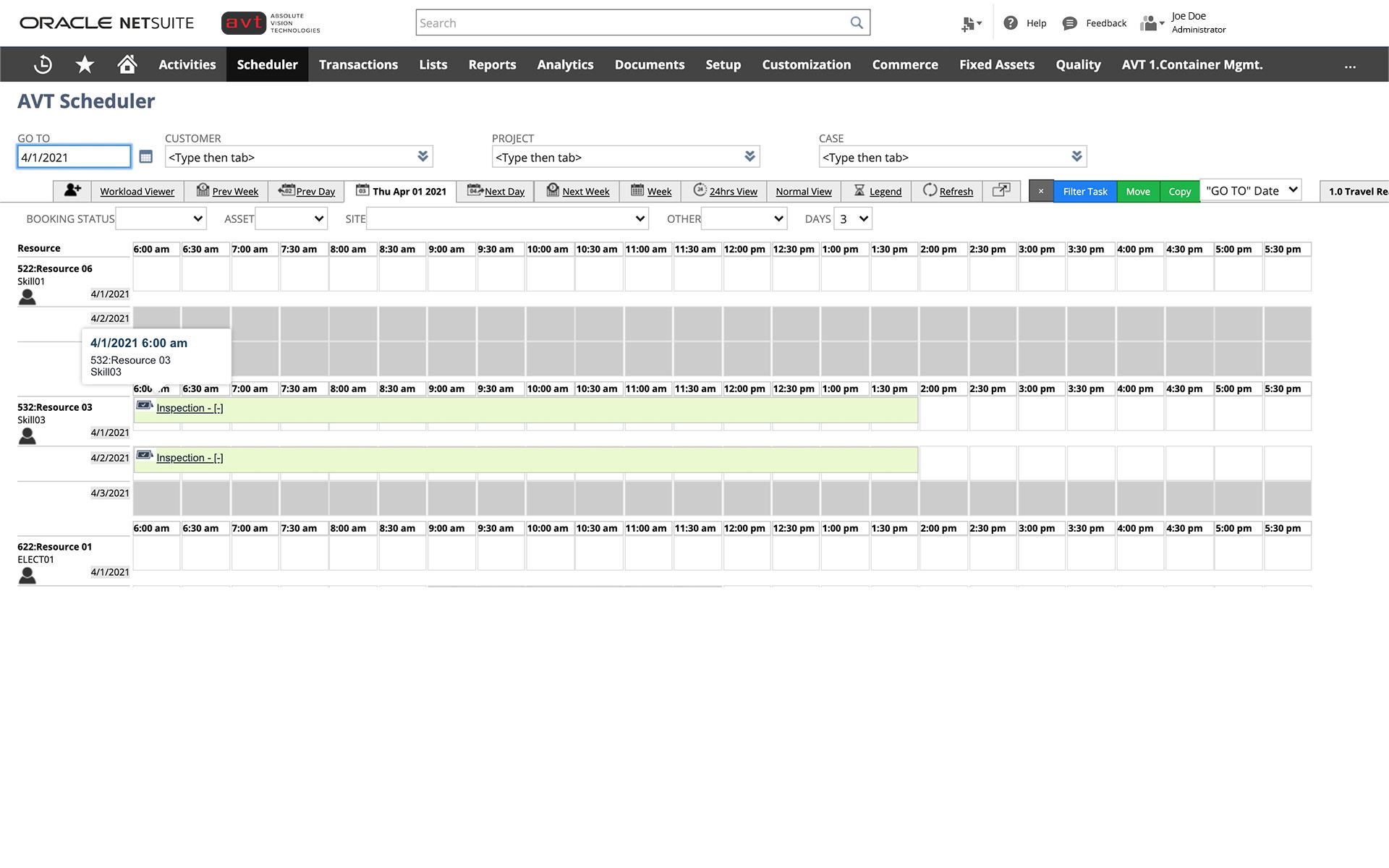Expand the "GO TO" Date dropdown
The width and height of the screenshot is (1389, 868).
click(x=1251, y=190)
